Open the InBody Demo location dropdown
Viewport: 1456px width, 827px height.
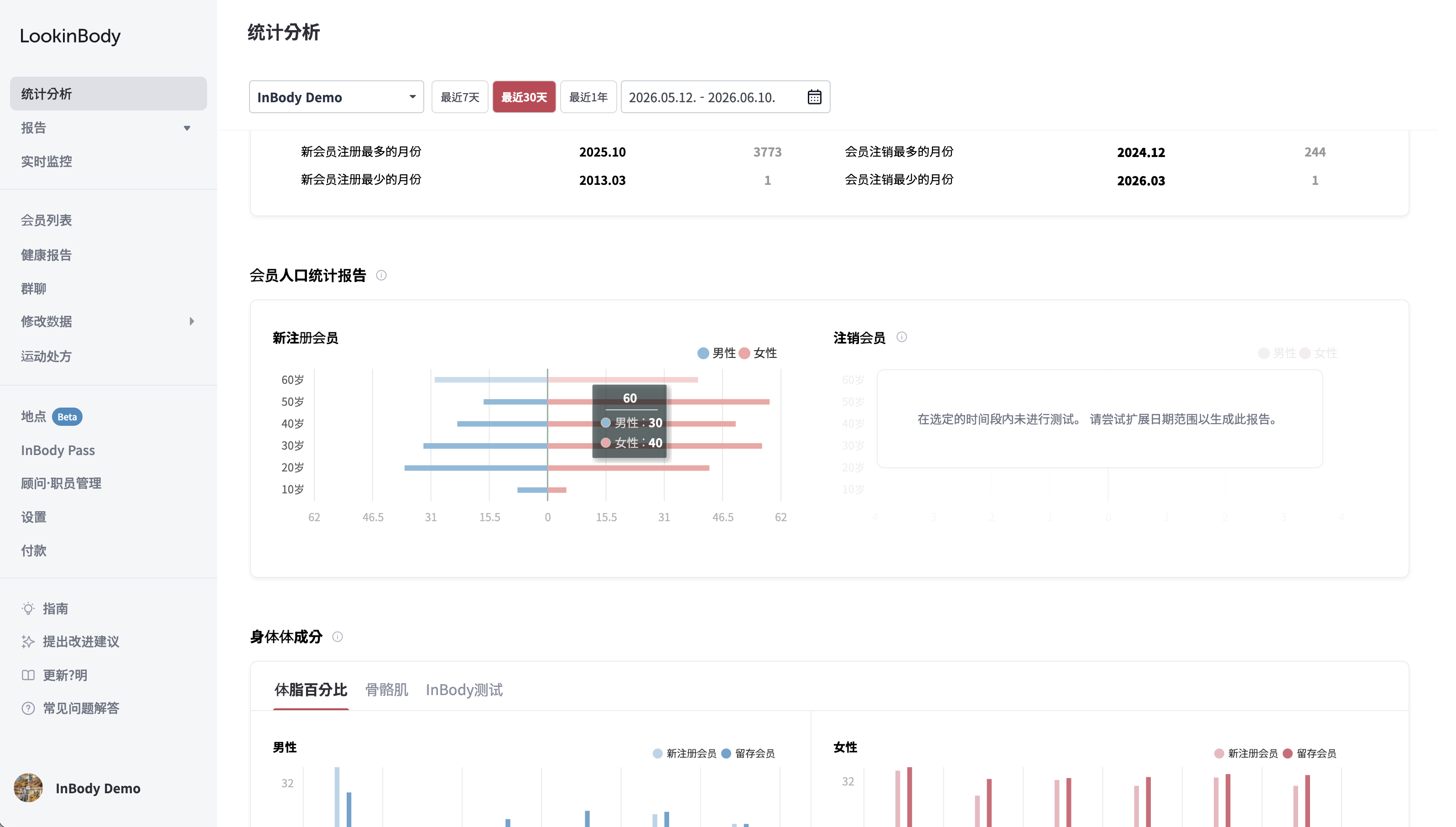point(337,97)
